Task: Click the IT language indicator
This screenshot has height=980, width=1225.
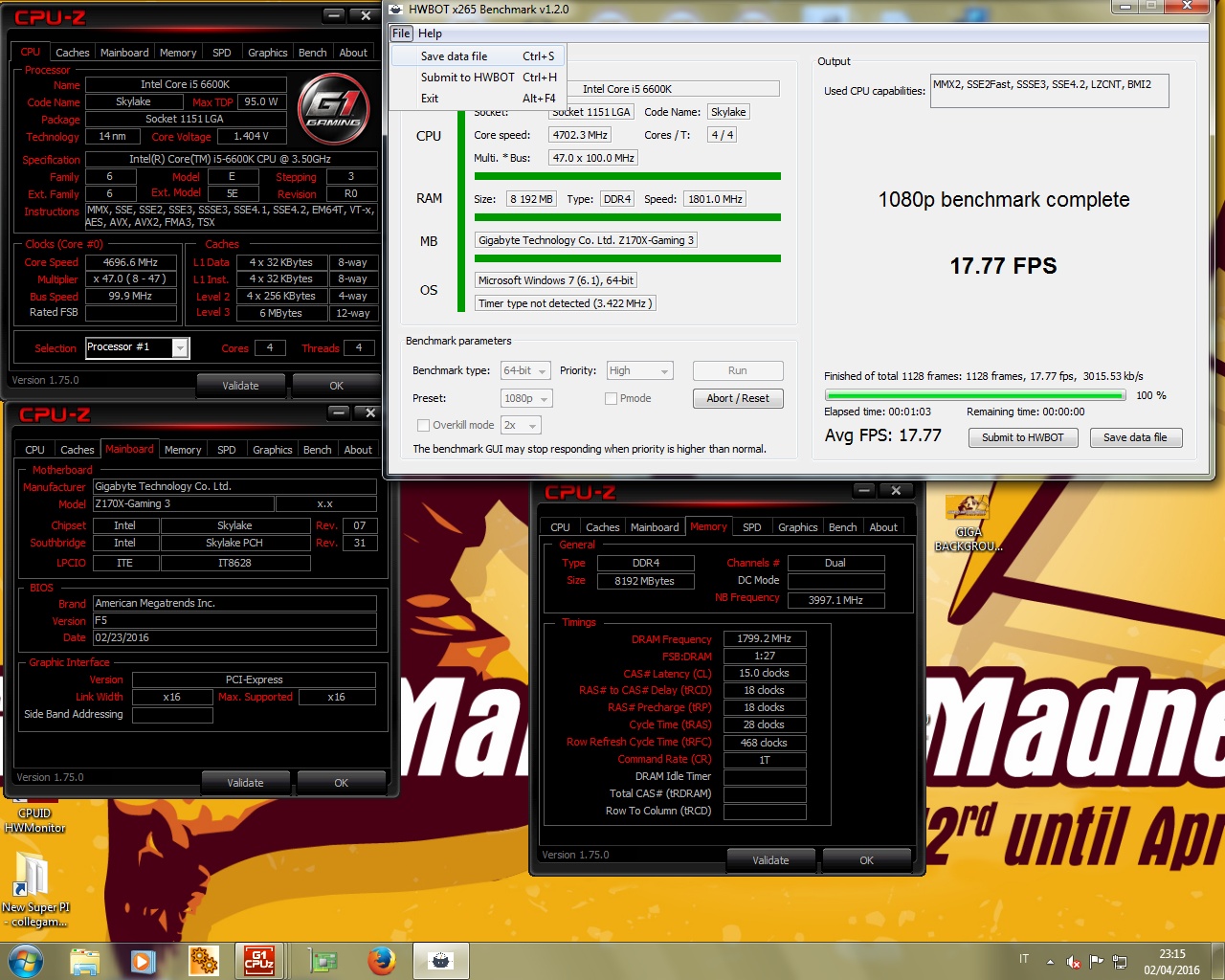Action: [x=1024, y=959]
